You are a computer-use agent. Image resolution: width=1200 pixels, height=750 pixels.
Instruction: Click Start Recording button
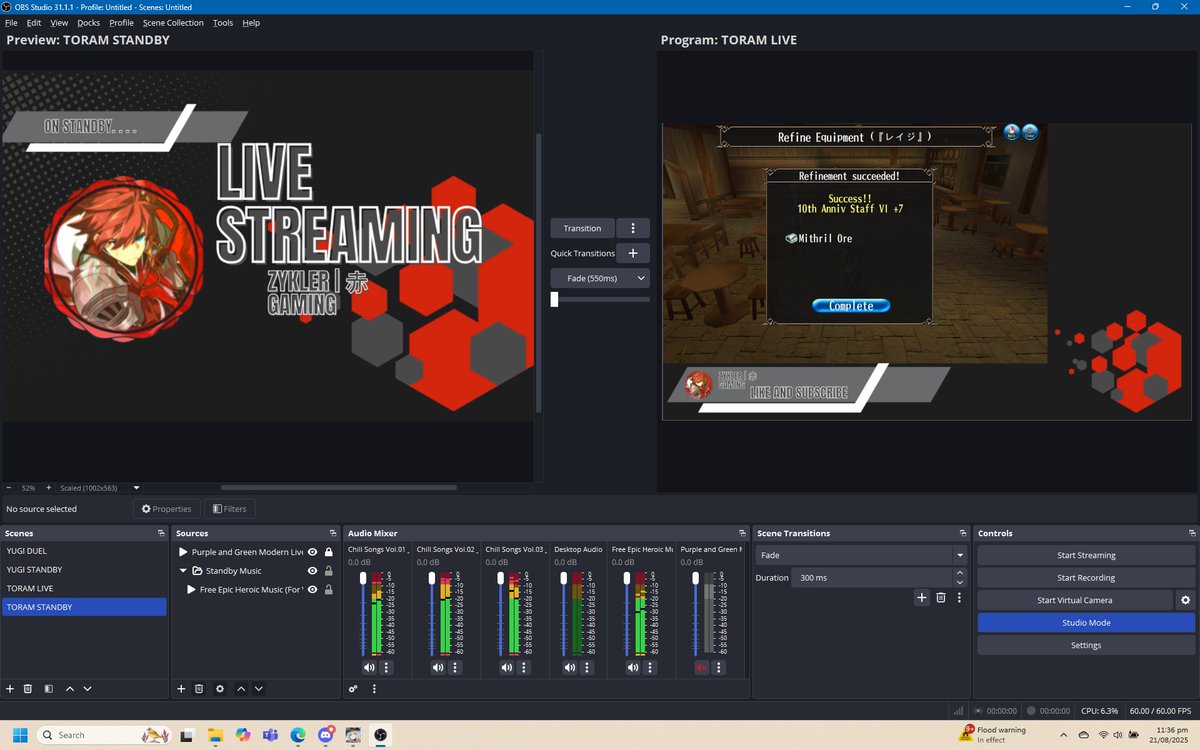tap(1086, 578)
